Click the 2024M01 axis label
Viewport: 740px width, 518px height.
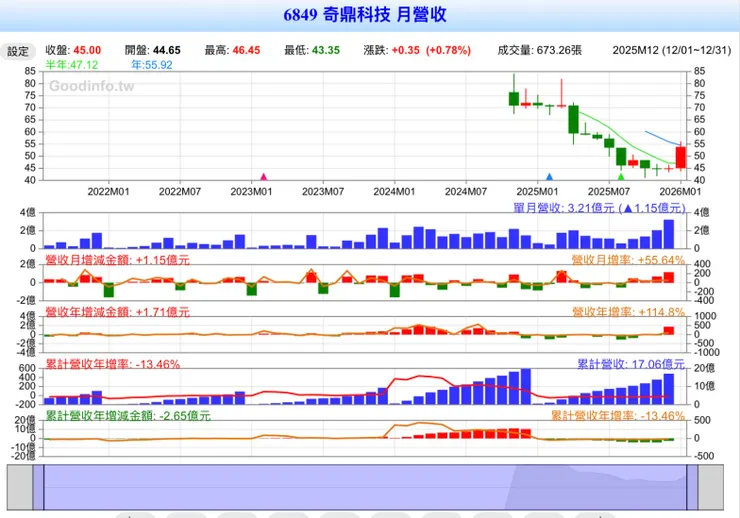pyautogui.click(x=394, y=192)
